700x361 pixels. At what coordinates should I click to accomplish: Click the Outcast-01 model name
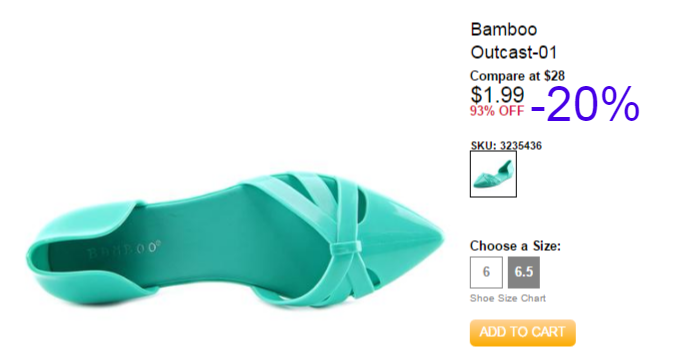pos(514,53)
